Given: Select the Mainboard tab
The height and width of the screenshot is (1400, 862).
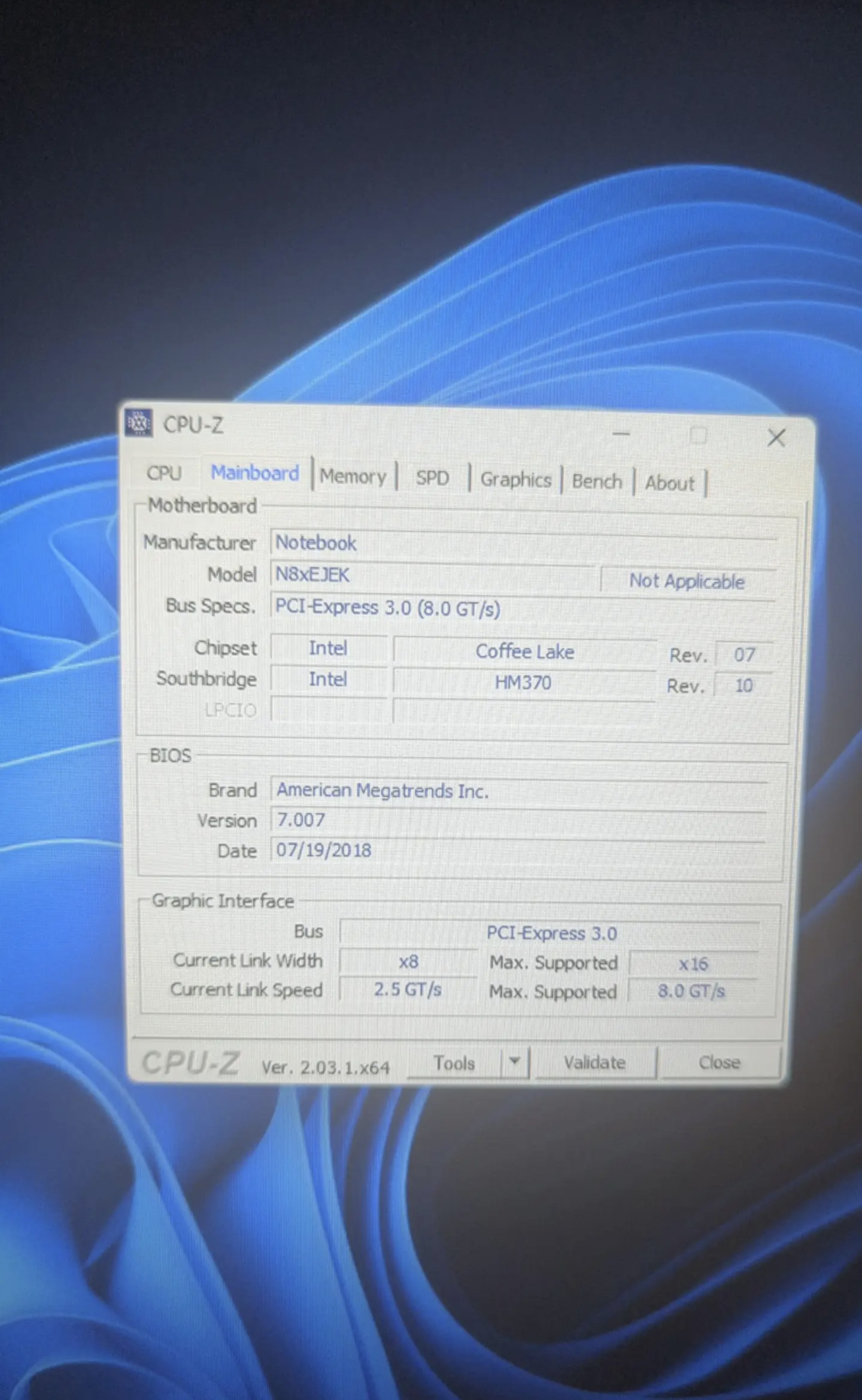Looking at the screenshot, I should 255,473.
